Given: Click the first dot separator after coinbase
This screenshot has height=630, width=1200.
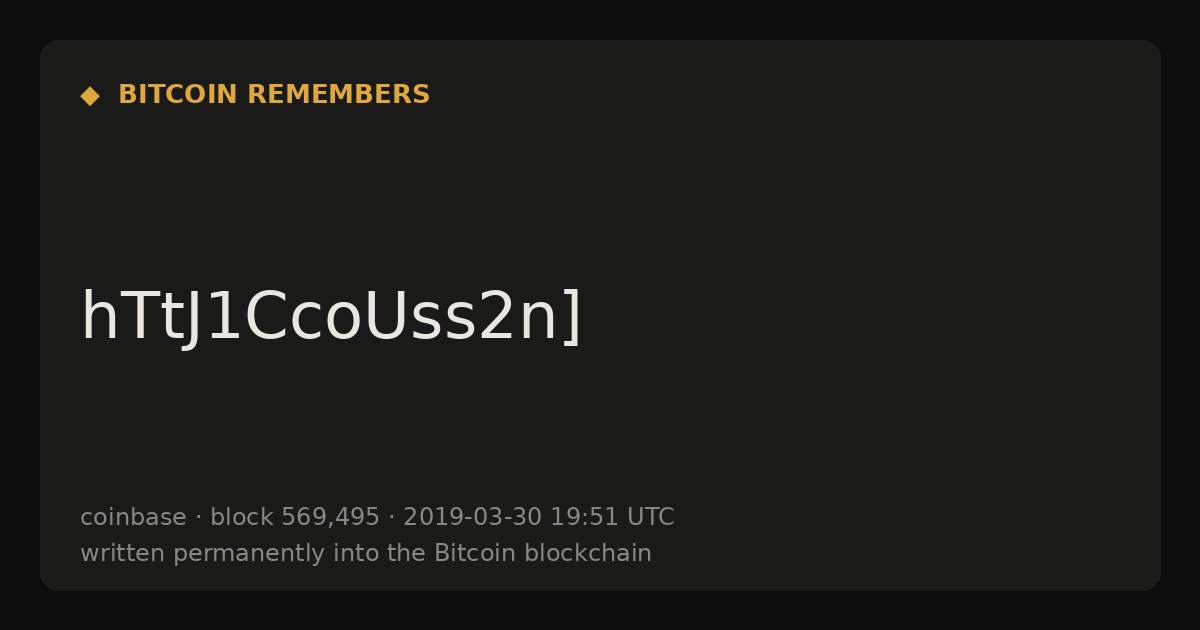Looking at the screenshot, I should pyautogui.click(x=198, y=518).
